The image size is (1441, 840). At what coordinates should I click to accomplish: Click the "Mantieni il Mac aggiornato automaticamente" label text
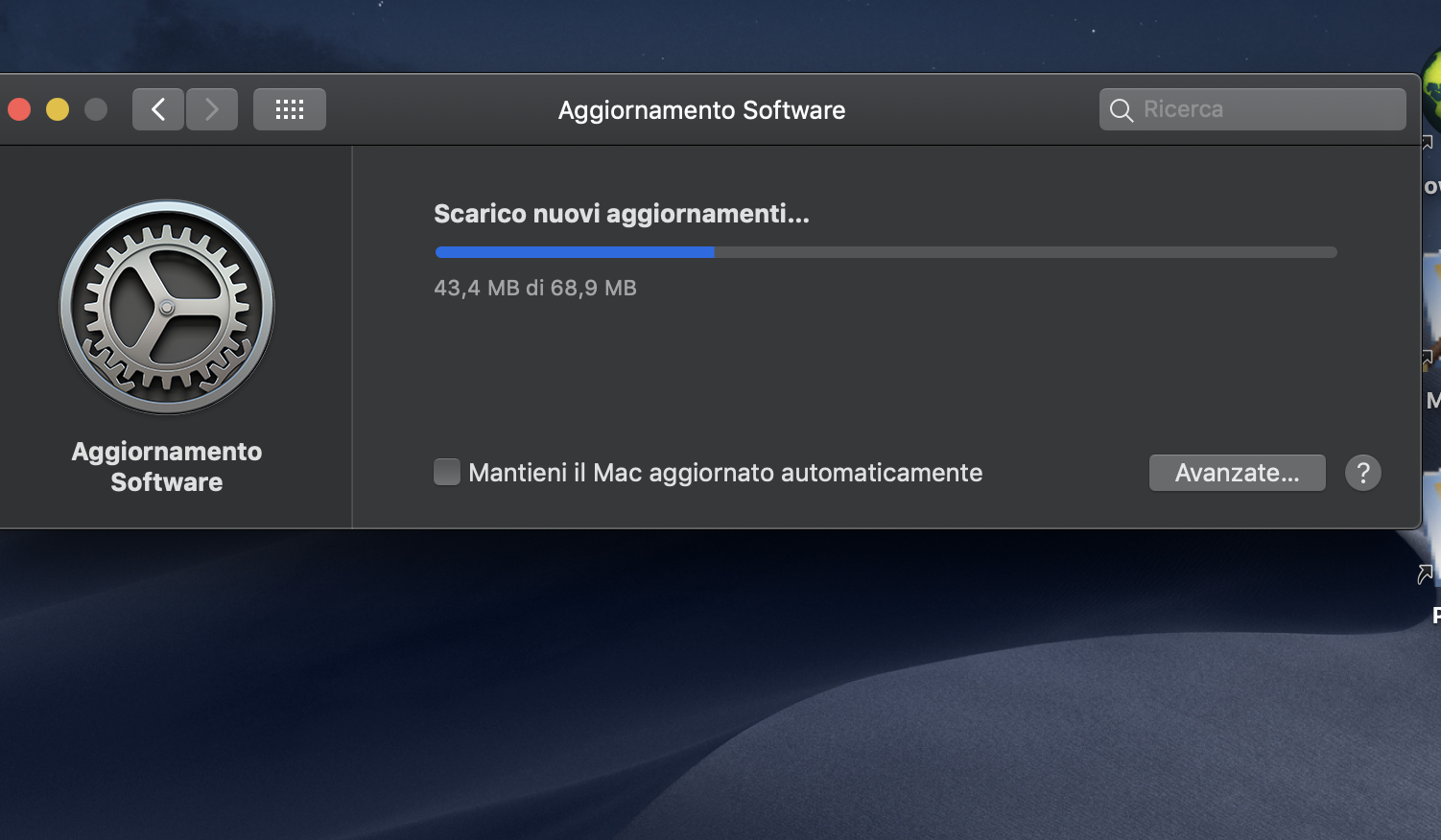point(725,473)
